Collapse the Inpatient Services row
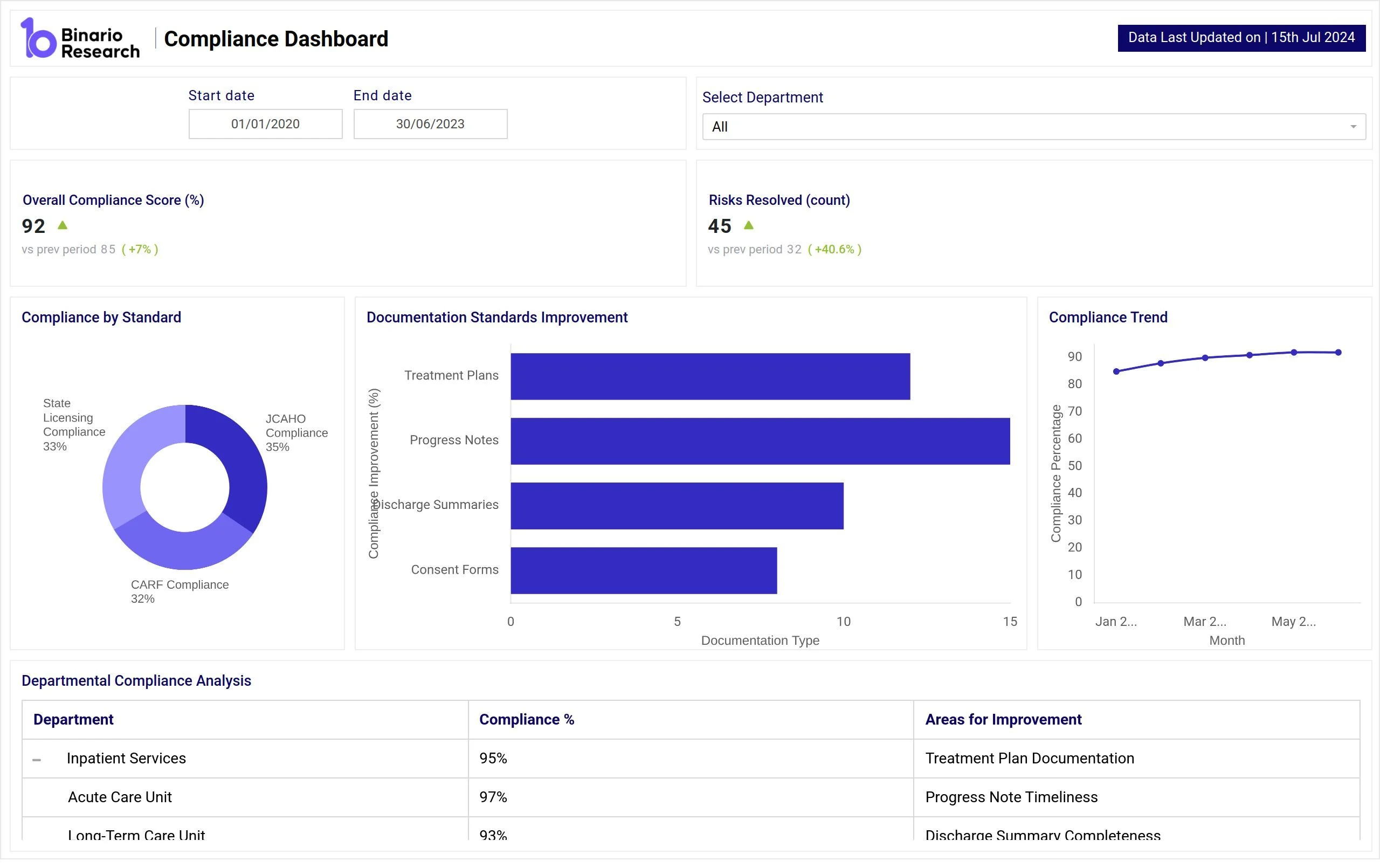The height and width of the screenshot is (868, 1380). click(x=37, y=760)
